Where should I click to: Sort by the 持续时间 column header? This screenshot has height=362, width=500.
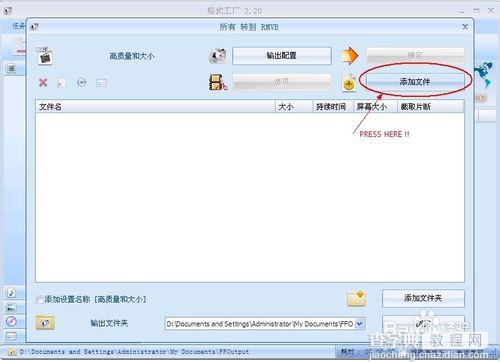[x=333, y=107]
